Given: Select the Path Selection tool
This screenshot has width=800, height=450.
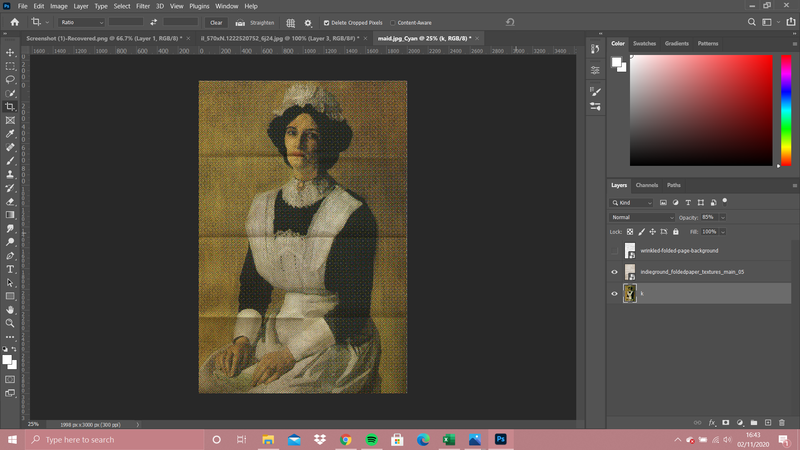Looking at the screenshot, I should pyautogui.click(x=10, y=283).
